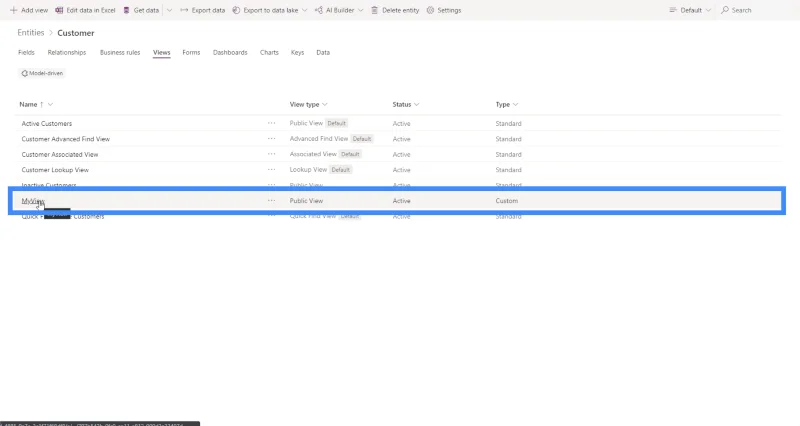
Task: Click the Get data button
Action: tap(141, 10)
